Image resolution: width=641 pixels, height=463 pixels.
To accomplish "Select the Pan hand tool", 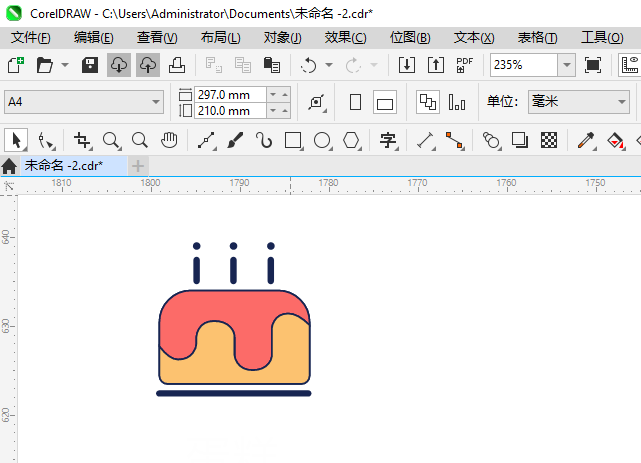I will click(x=169, y=141).
